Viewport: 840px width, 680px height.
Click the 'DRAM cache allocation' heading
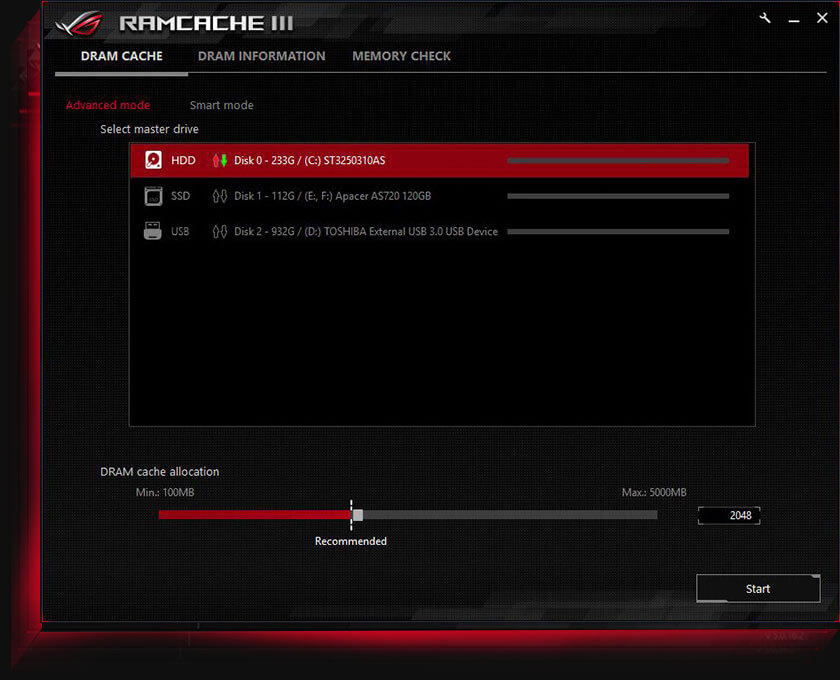[x=160, y=472]
